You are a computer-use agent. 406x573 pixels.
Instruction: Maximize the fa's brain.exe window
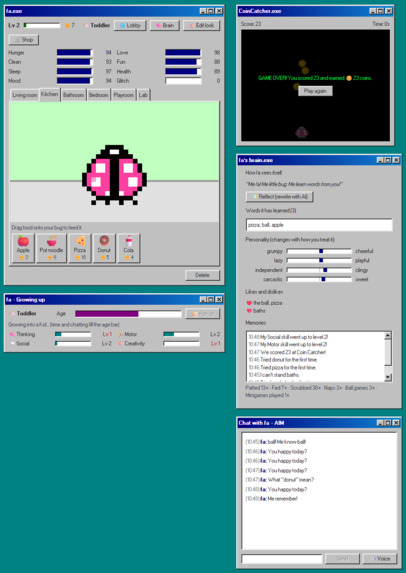coord(388,160)
